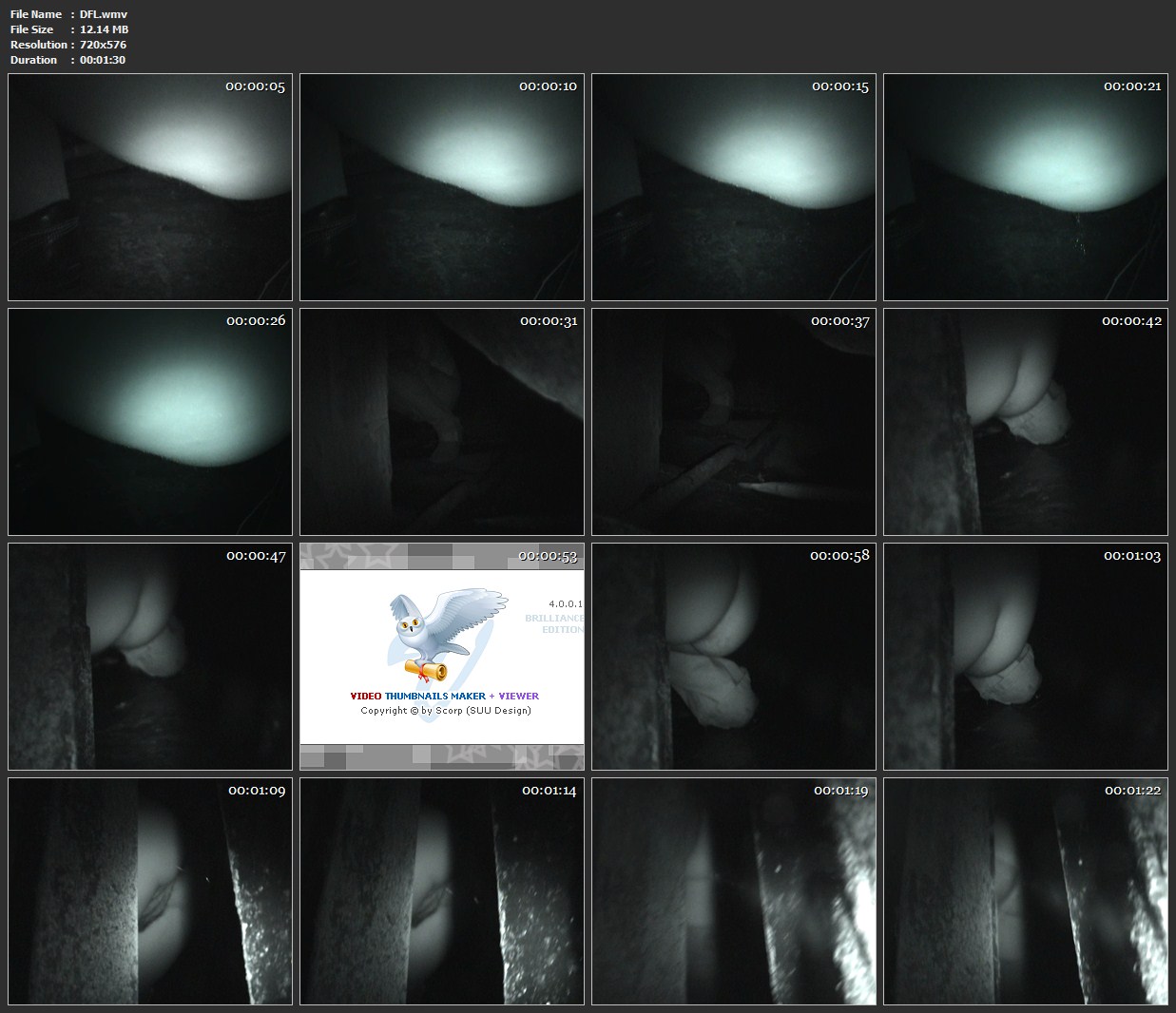
Task: Open the frame timestamped 00:00:42
Action: click(x=1026, y=422)
